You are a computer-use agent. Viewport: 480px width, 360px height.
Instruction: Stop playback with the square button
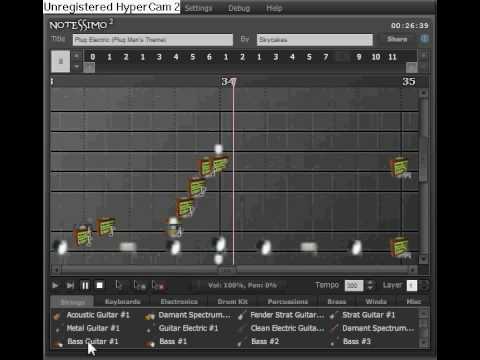click(x=99, y=285)
